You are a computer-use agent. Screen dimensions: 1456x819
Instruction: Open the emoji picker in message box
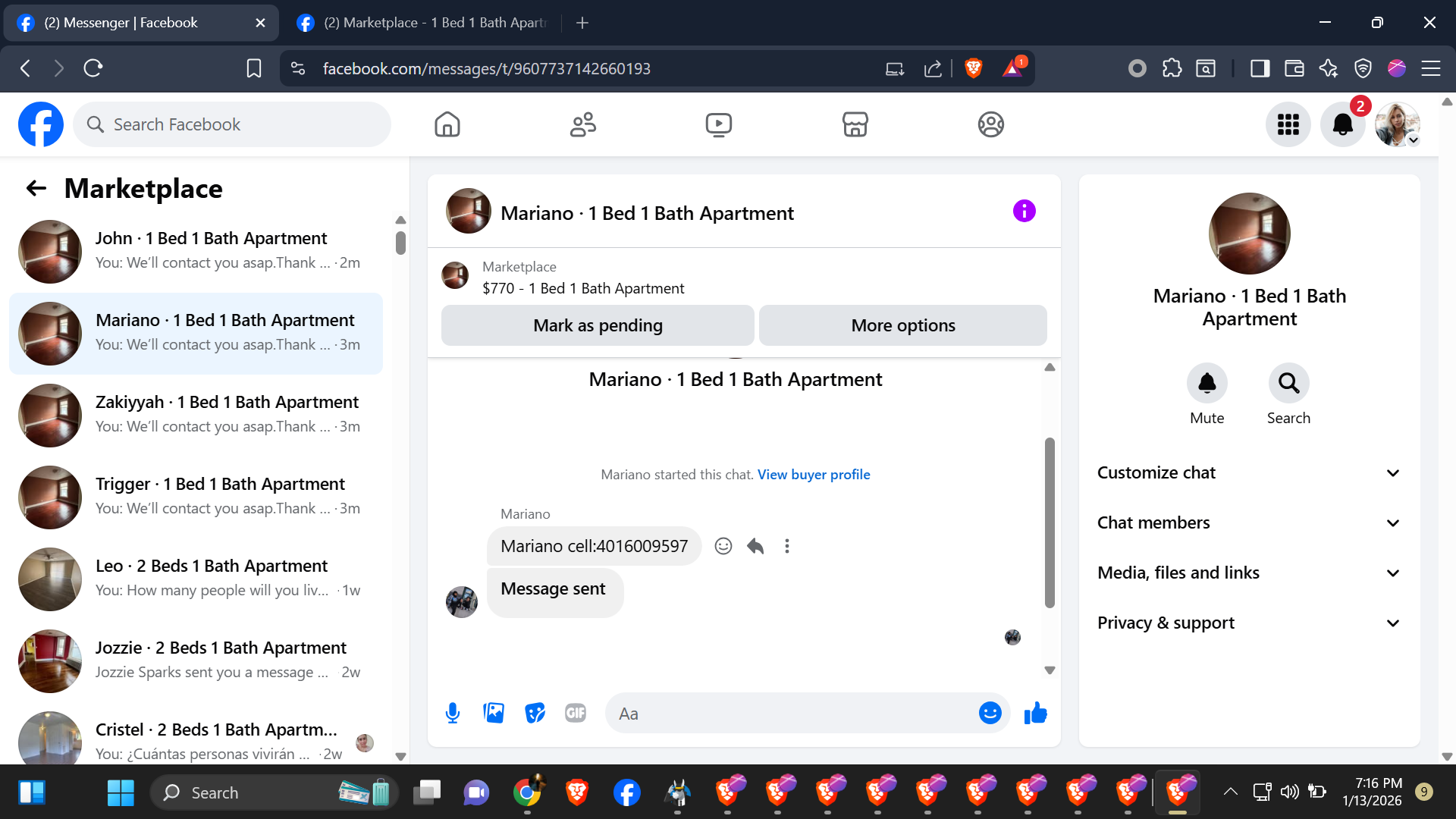pyautogui.click(x=990, y=713)
